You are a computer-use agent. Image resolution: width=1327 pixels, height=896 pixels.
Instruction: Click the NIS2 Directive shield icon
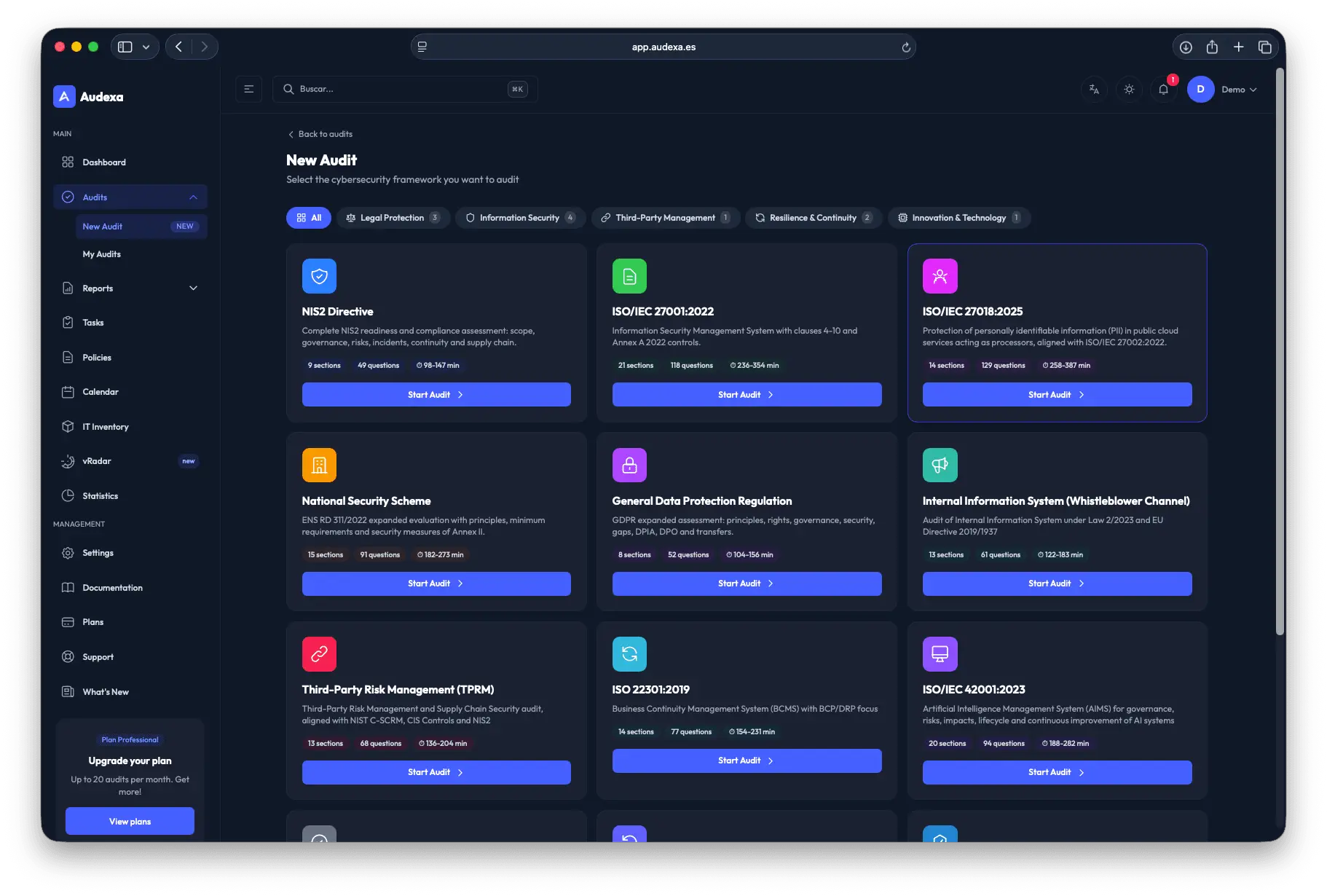click(319, 276)
